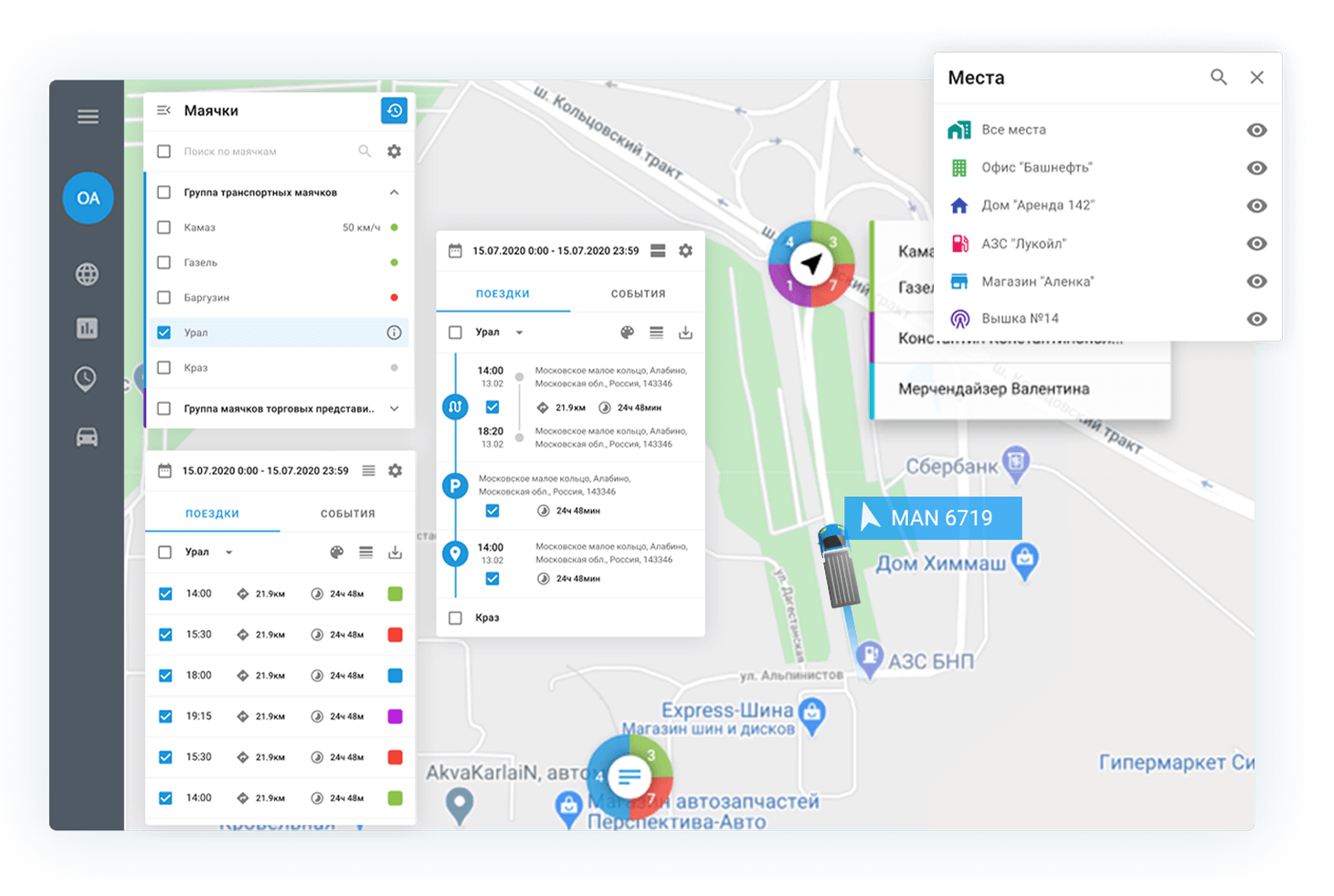Open beacon list settings via gear icon

coord(394,151)
